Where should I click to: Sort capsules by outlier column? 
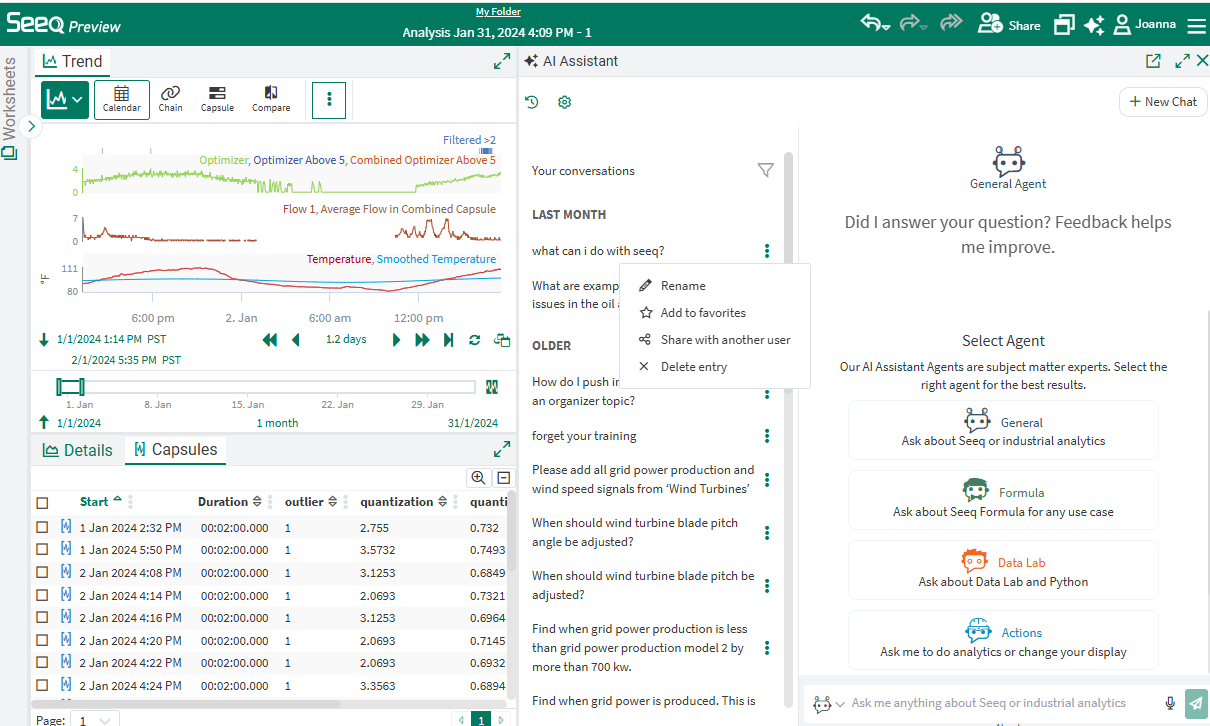pyautogui.click(x=311, y=502)
